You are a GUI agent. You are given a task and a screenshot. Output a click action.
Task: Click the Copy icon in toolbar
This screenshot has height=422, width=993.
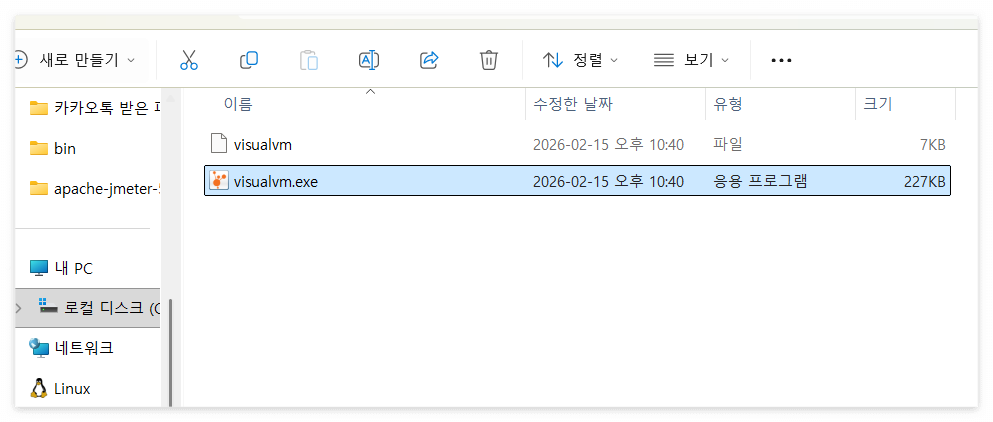pos(249,60)
